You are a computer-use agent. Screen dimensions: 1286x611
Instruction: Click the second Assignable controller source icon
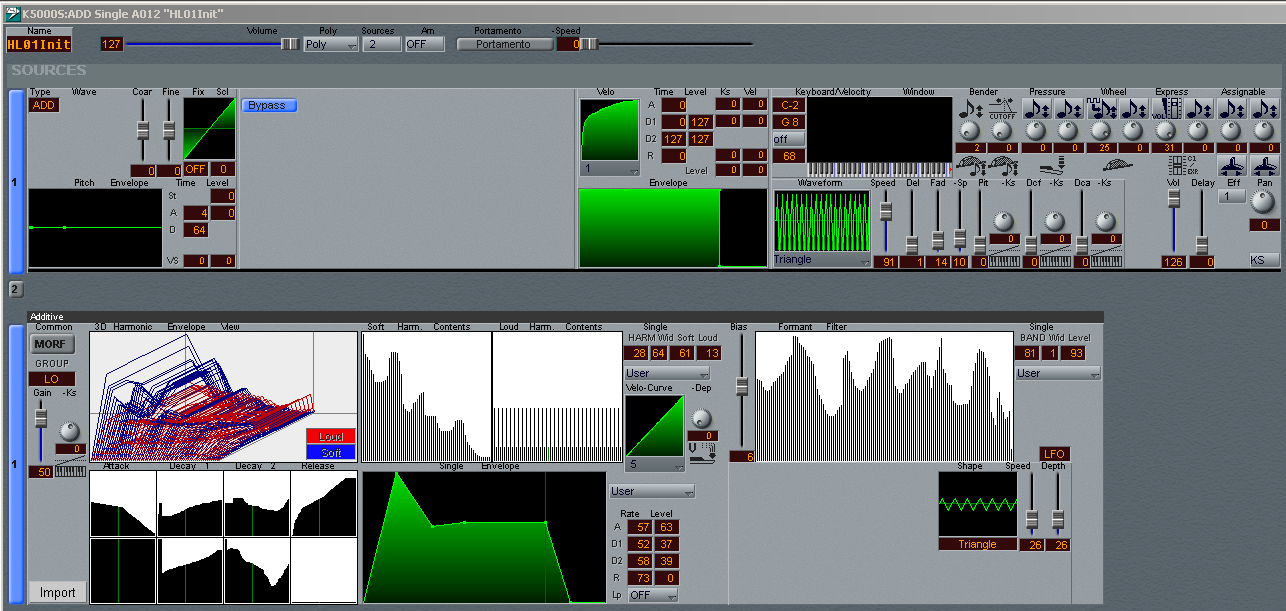pos(1265,166)
